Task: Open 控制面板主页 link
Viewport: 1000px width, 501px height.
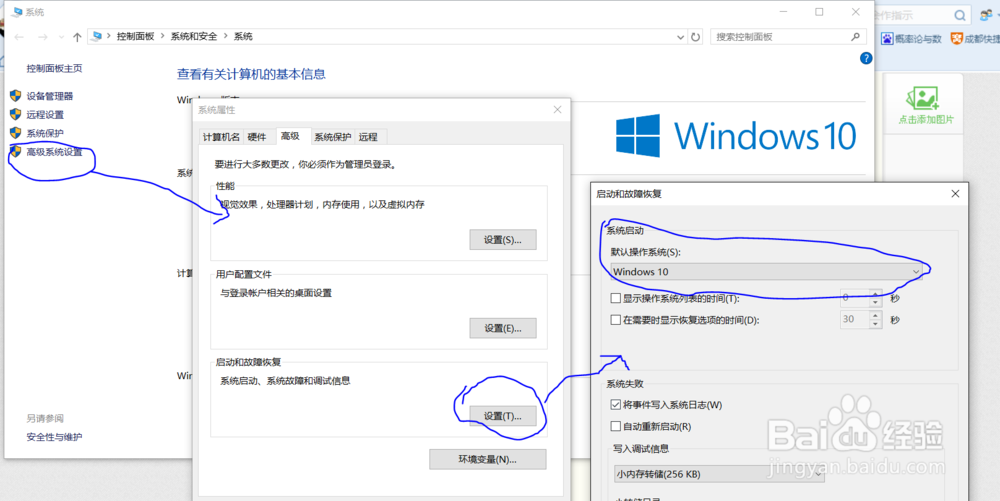Action: coord(54,68)
